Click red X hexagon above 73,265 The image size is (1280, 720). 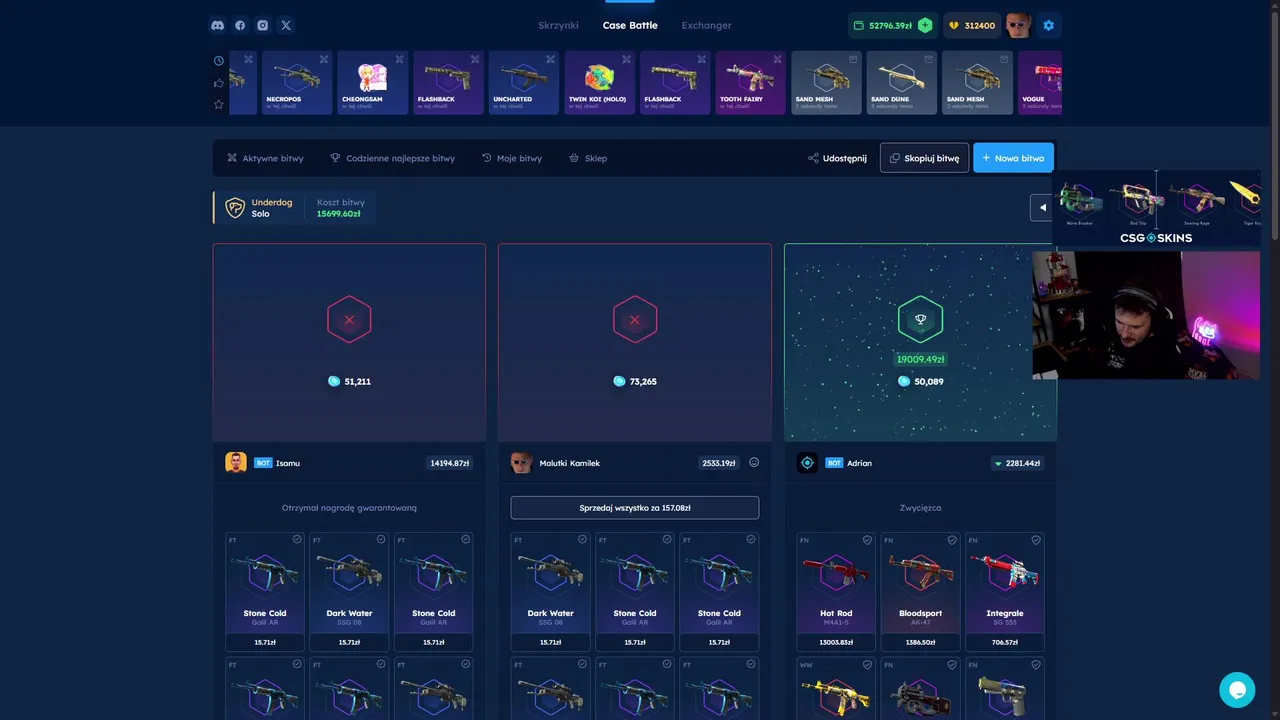[x=635, y=320]
